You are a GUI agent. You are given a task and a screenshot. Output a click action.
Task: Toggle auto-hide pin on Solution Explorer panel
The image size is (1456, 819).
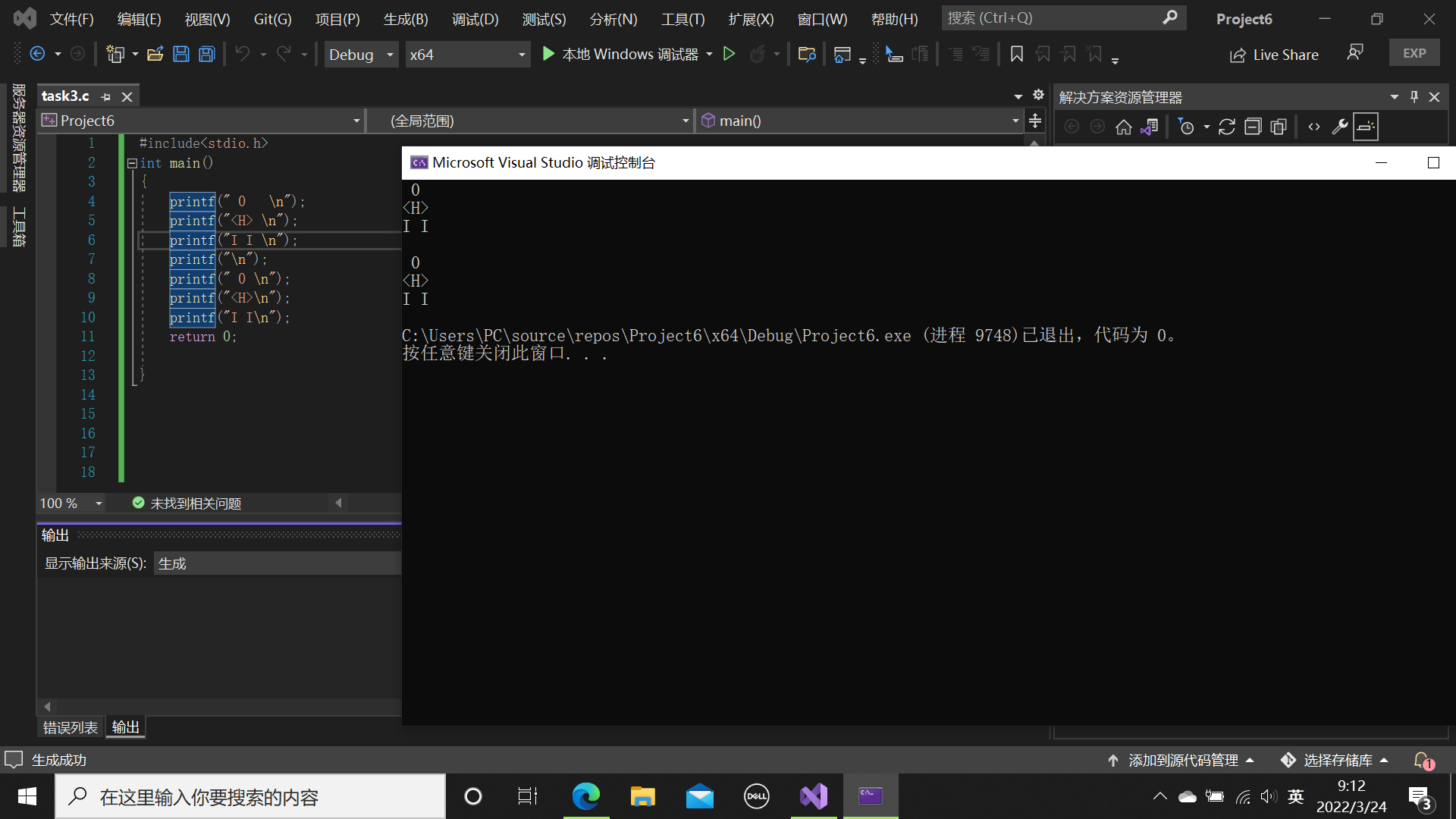(x=1414, y=97)
